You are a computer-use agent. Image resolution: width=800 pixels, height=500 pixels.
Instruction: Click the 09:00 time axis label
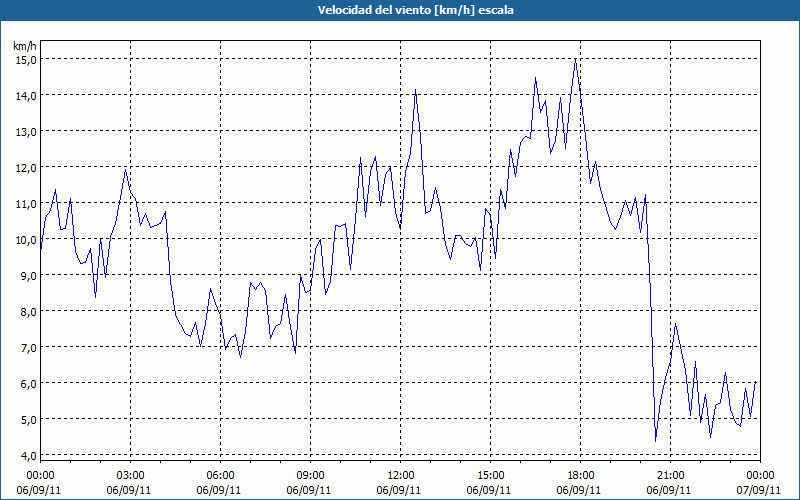pos(310,476)
